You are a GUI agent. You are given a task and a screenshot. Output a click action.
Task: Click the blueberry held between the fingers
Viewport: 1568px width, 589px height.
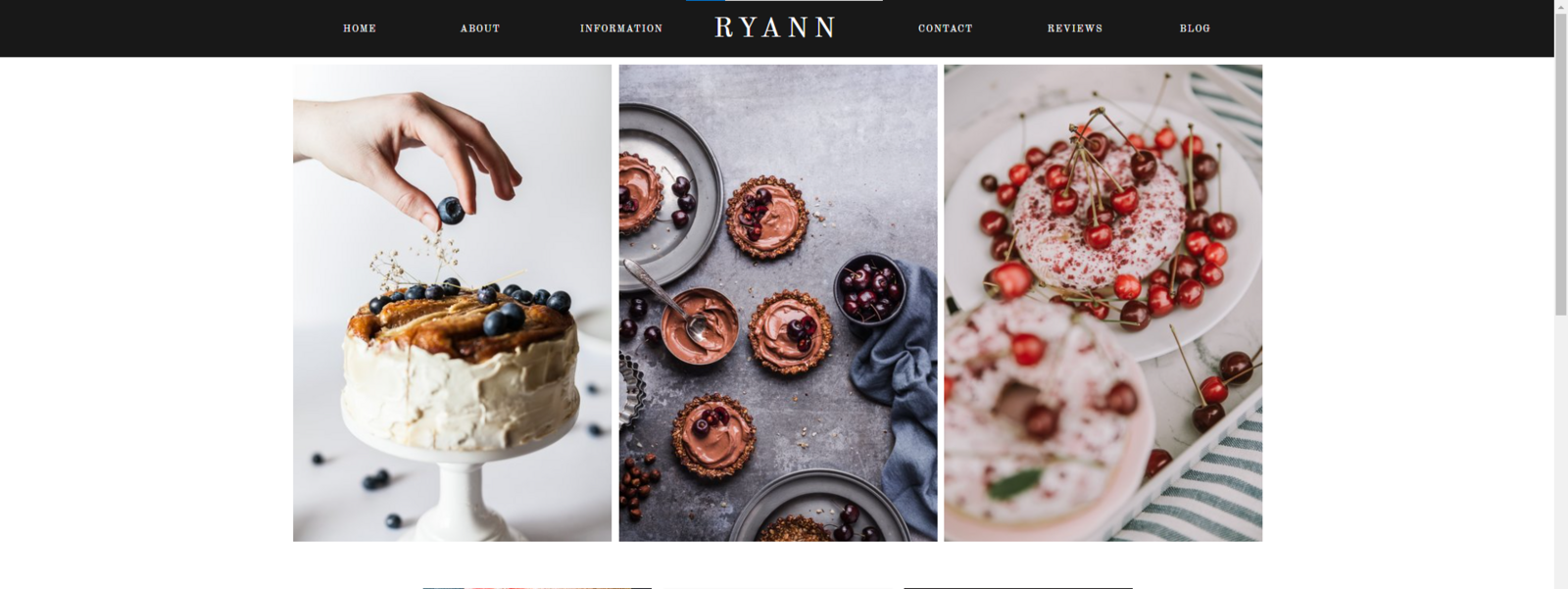tap(451, 210)
